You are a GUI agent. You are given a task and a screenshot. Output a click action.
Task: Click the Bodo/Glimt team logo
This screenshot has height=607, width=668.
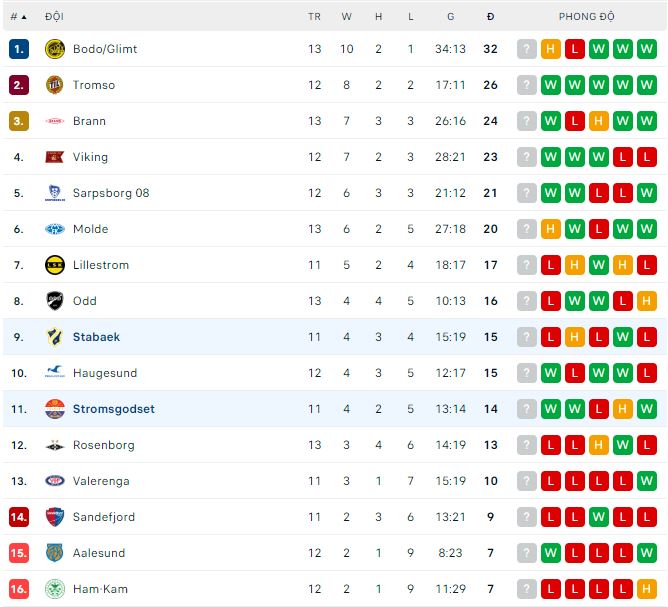pyautogui.click(x=54, y=49)
